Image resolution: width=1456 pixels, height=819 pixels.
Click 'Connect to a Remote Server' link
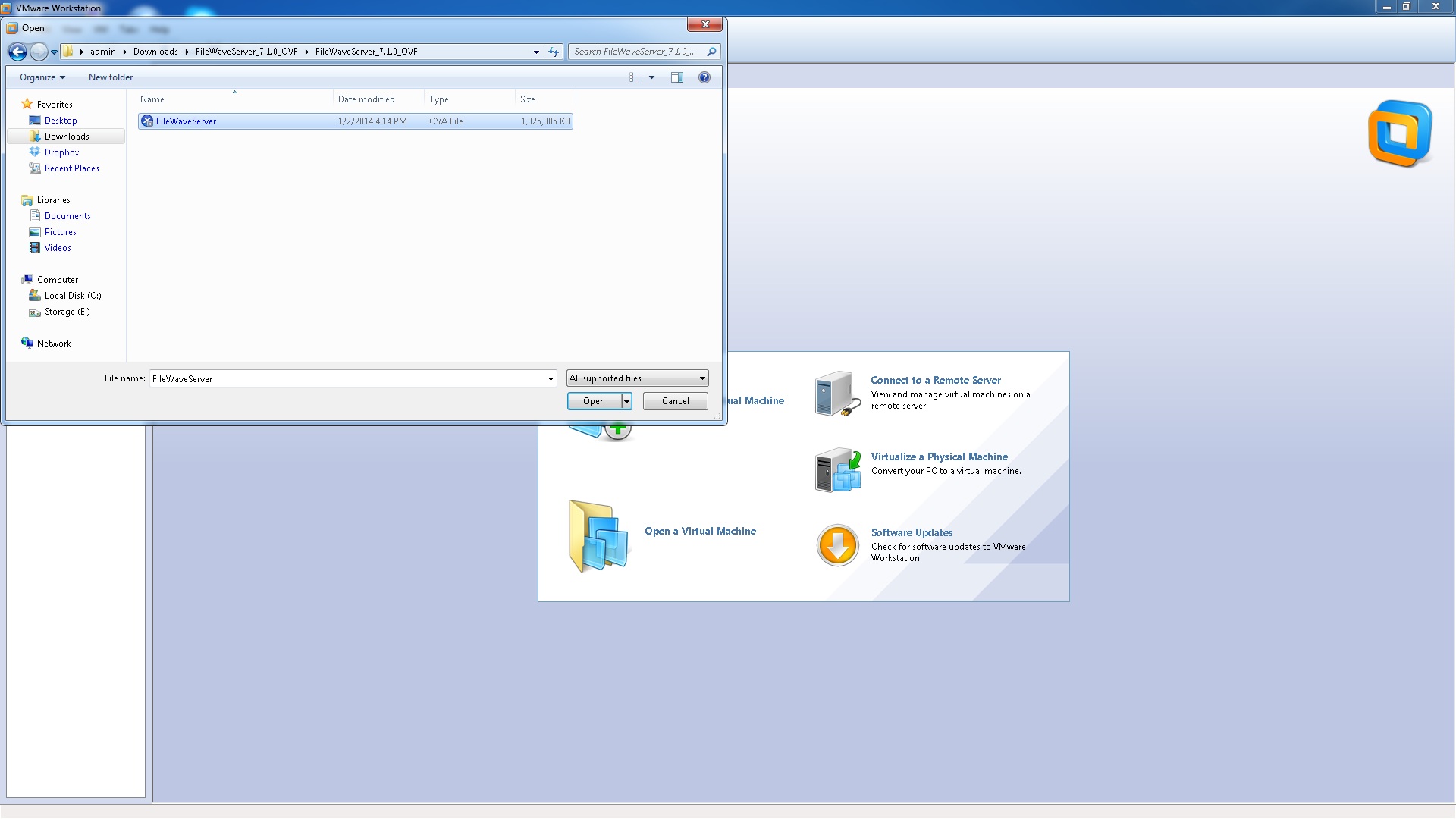pos(936,380)
